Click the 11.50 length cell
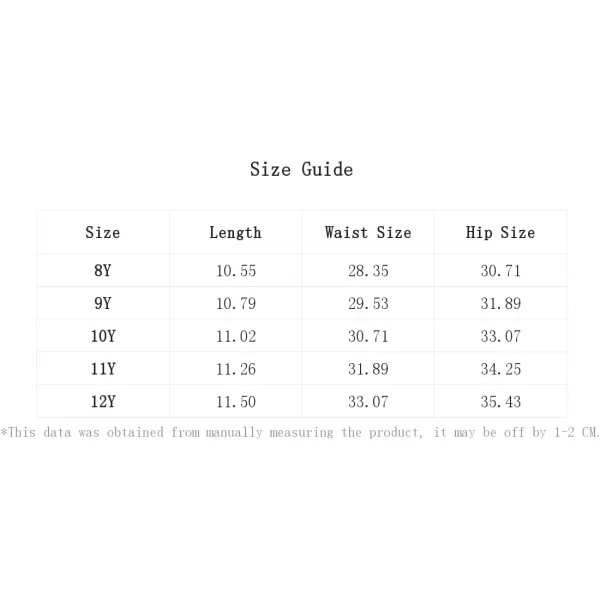The height and width of the screenshot is (600, 600). (x=236, y=402)
